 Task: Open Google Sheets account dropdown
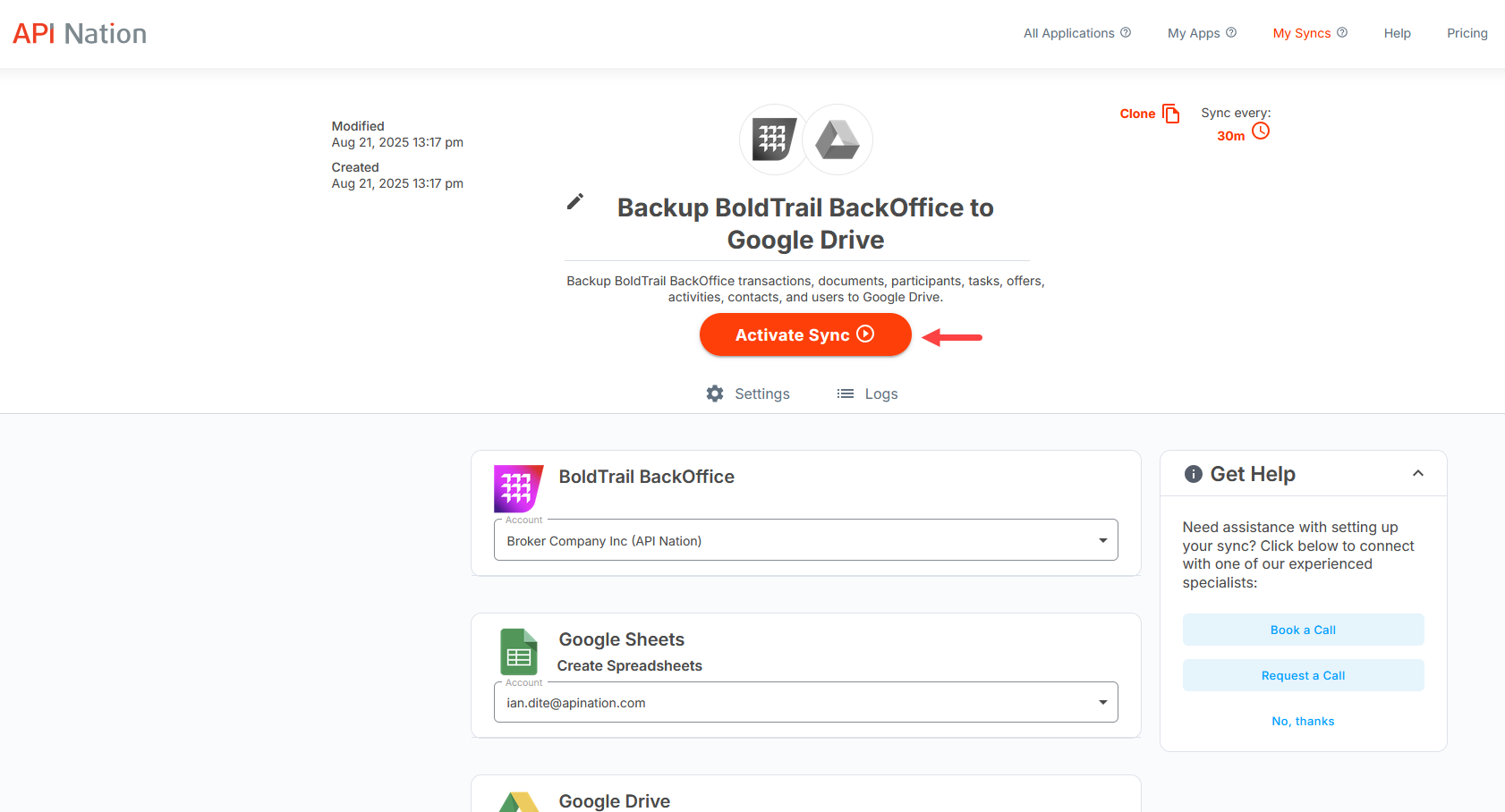coord(805,702)
